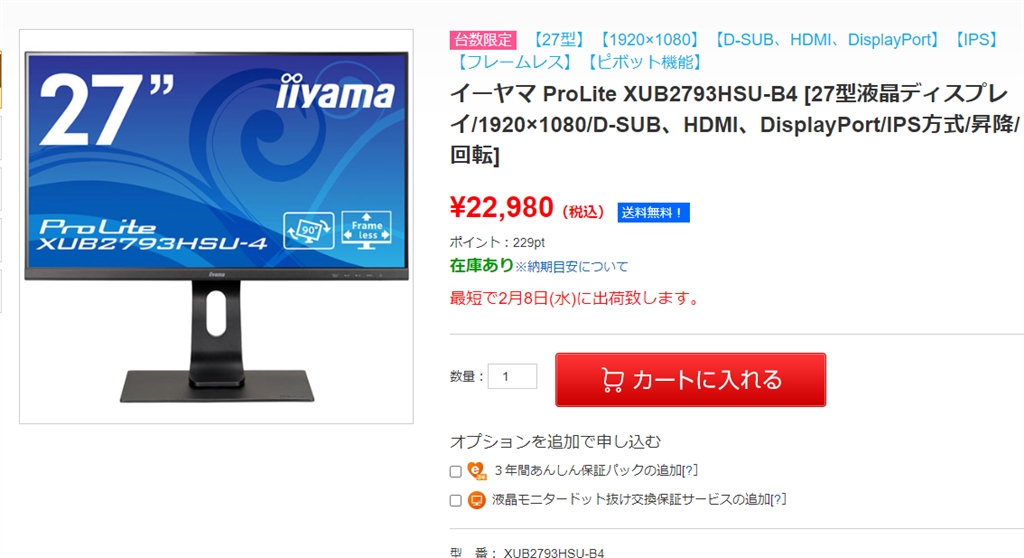Open the 【IPS】 panel tag link

click(977, 40)
